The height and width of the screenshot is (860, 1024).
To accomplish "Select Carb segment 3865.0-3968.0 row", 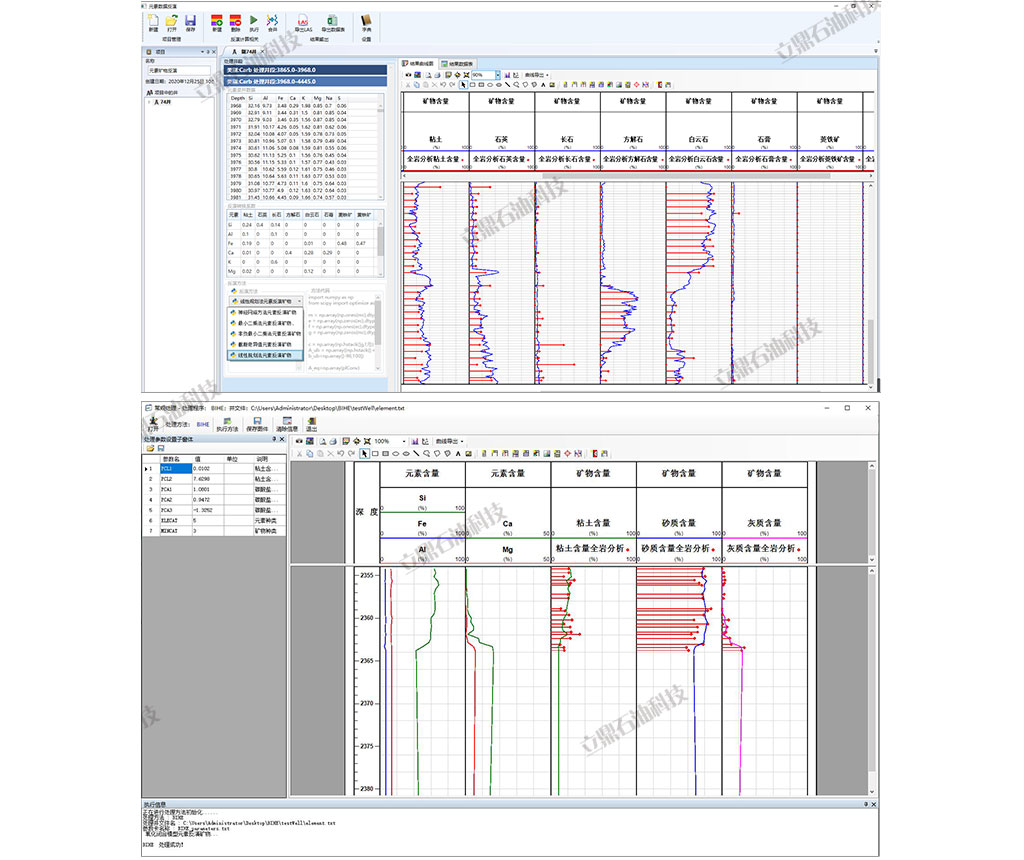I will click(306, 70).
